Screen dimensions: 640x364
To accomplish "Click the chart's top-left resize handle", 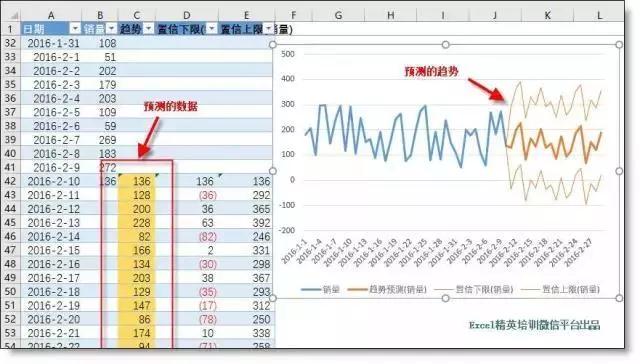I will pyautogui.click(x=273, y=44).
